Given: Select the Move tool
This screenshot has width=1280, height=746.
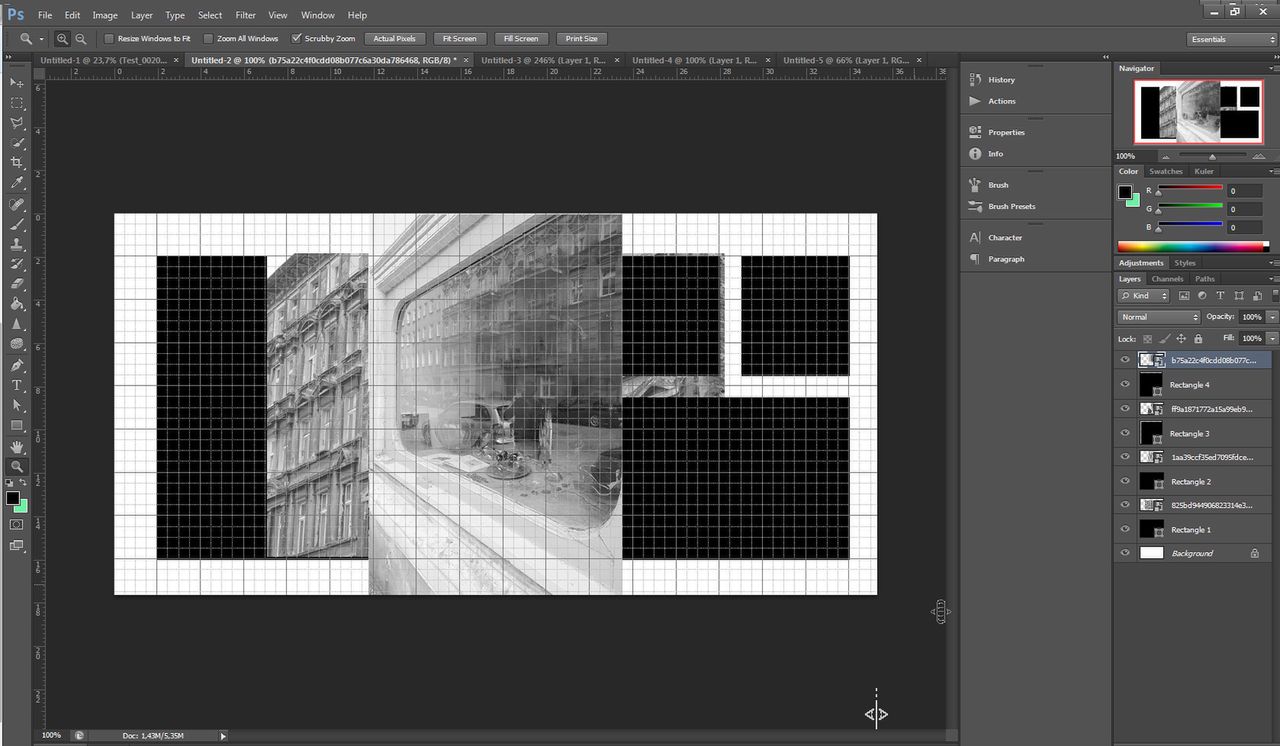Looking at the screenshot, I should click(17, 82).
